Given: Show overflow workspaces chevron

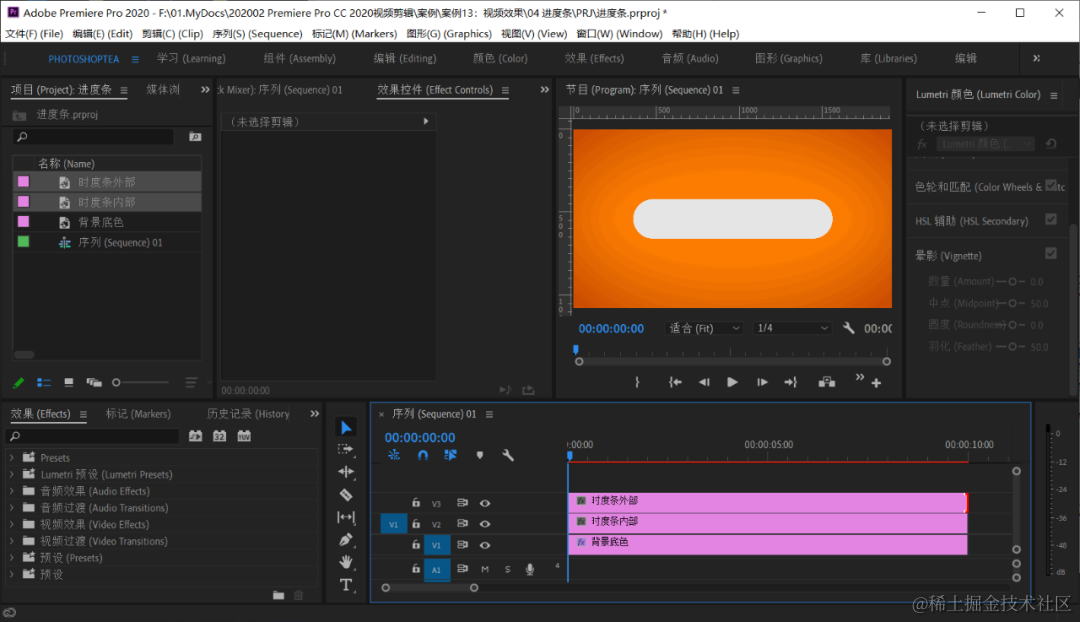Looking at the screenshot, I should [x=1036, y=59].
